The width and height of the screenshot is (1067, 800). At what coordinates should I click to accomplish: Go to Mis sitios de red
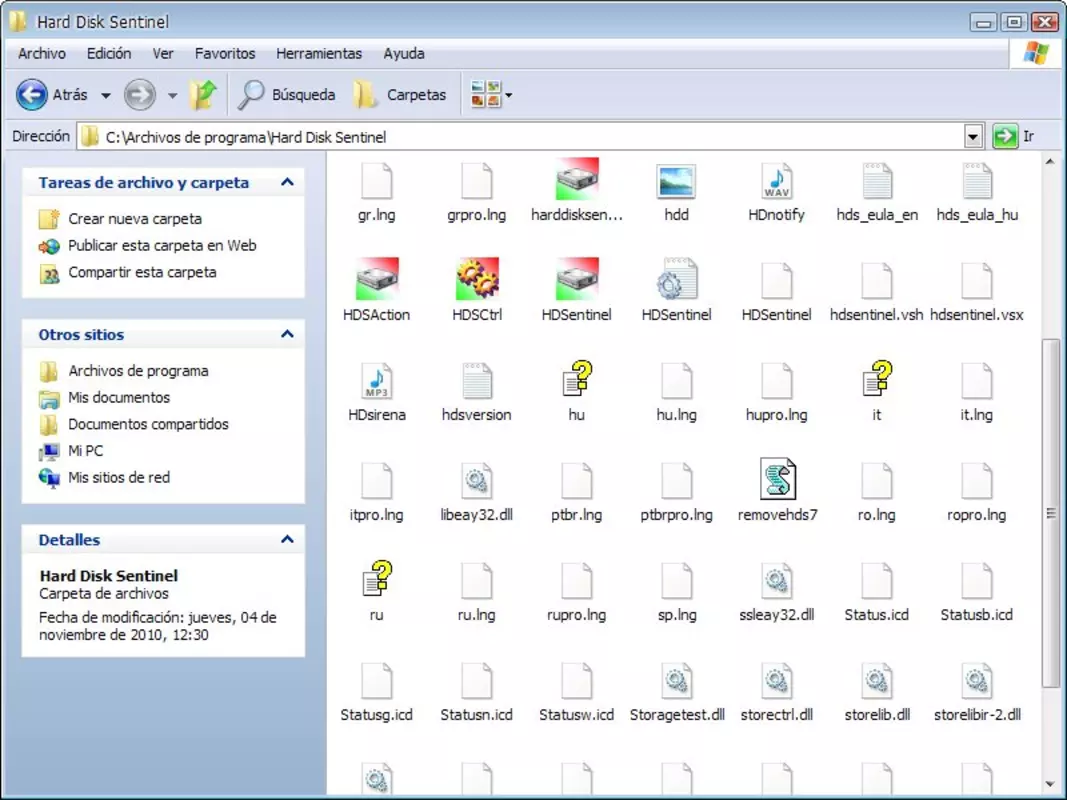click(x=119, y=477)
